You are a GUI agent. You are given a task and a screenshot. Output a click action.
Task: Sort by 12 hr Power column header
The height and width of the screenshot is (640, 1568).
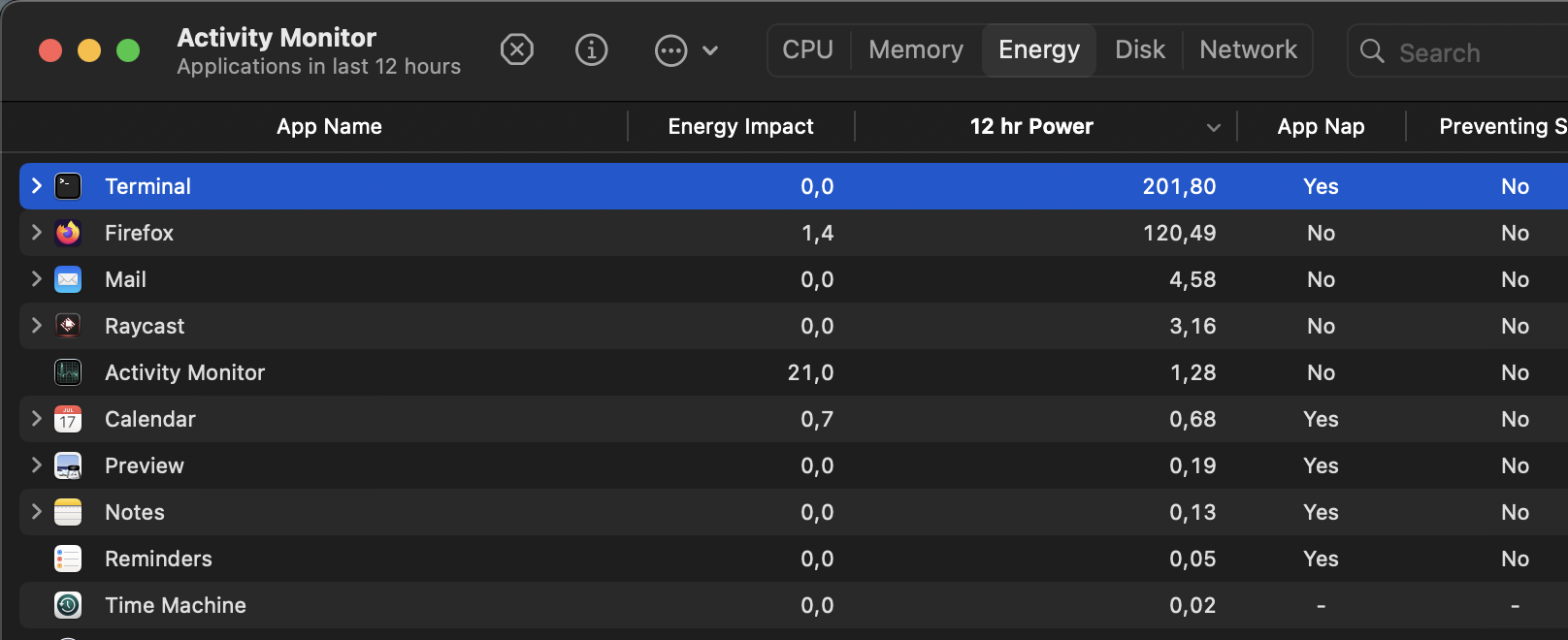point(1031,126)
